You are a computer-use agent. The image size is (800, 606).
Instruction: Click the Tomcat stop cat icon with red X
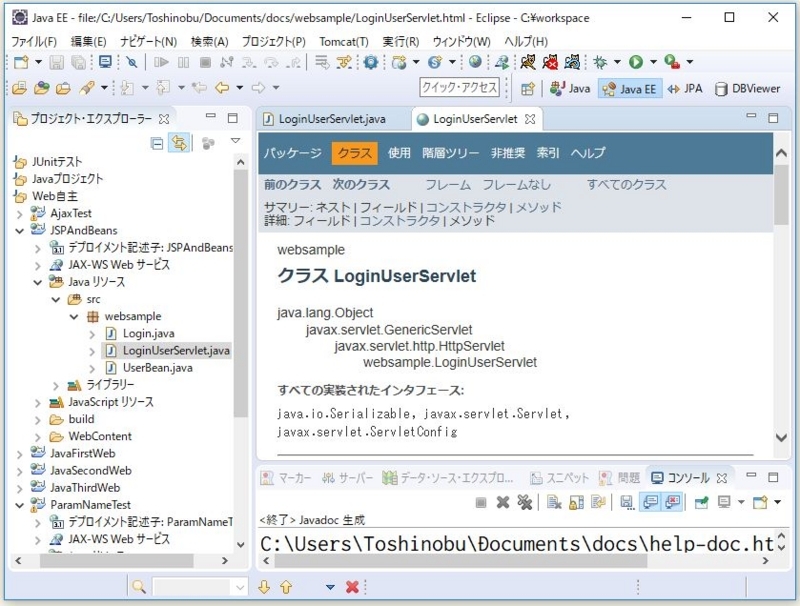coord(550,62)
